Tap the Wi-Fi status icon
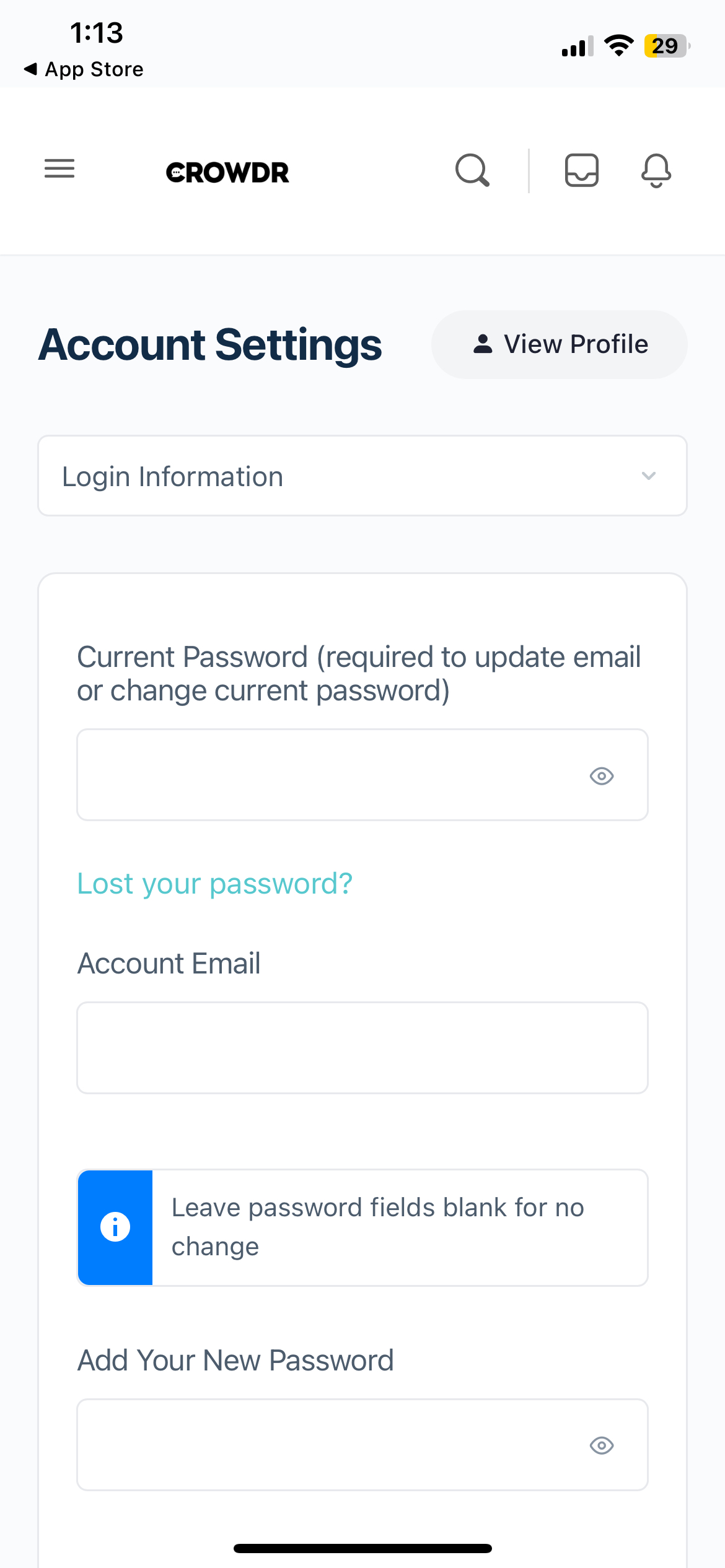Image resolution: width=725 pixels, height=1568 pixels. [x=618, y=45]
